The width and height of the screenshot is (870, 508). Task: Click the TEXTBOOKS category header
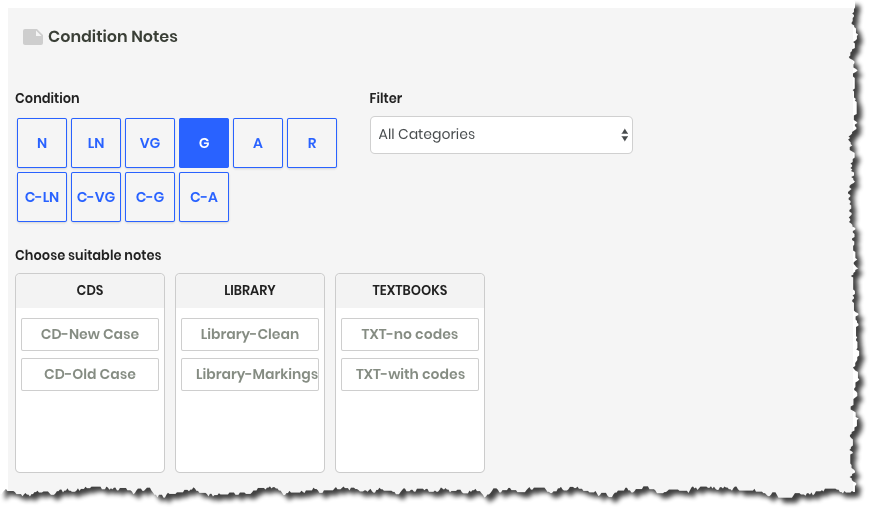tap(409, 291)
